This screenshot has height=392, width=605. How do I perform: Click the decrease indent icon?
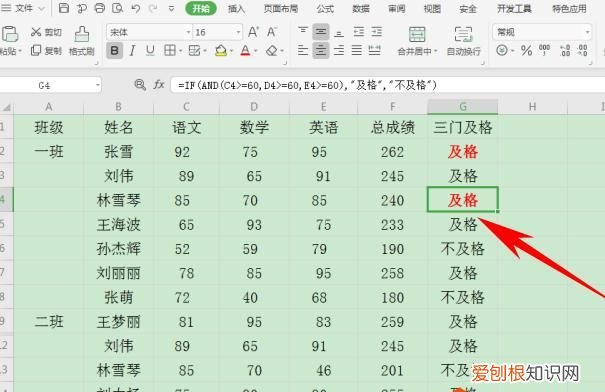358,32
